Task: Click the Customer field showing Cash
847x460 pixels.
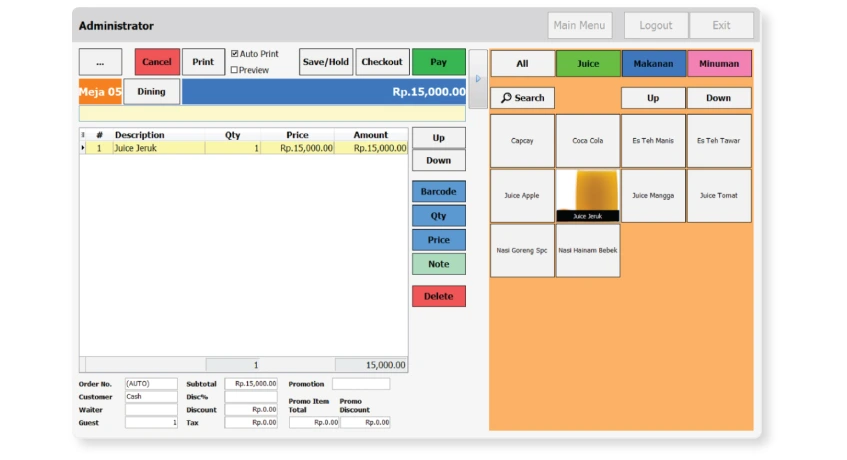Action: coord(151,397)
